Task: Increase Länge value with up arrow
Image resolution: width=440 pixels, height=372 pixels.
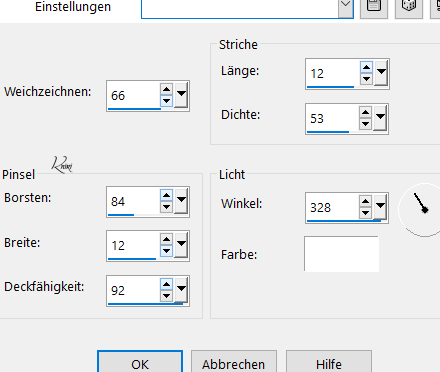Action: tap(366, 68)
